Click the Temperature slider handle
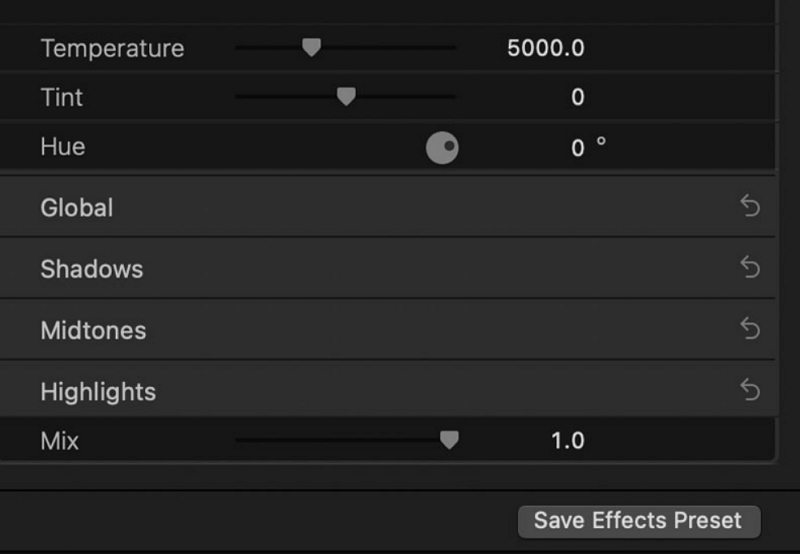The height and width of the screenshot is (554, 800). (x=311, y=47)
